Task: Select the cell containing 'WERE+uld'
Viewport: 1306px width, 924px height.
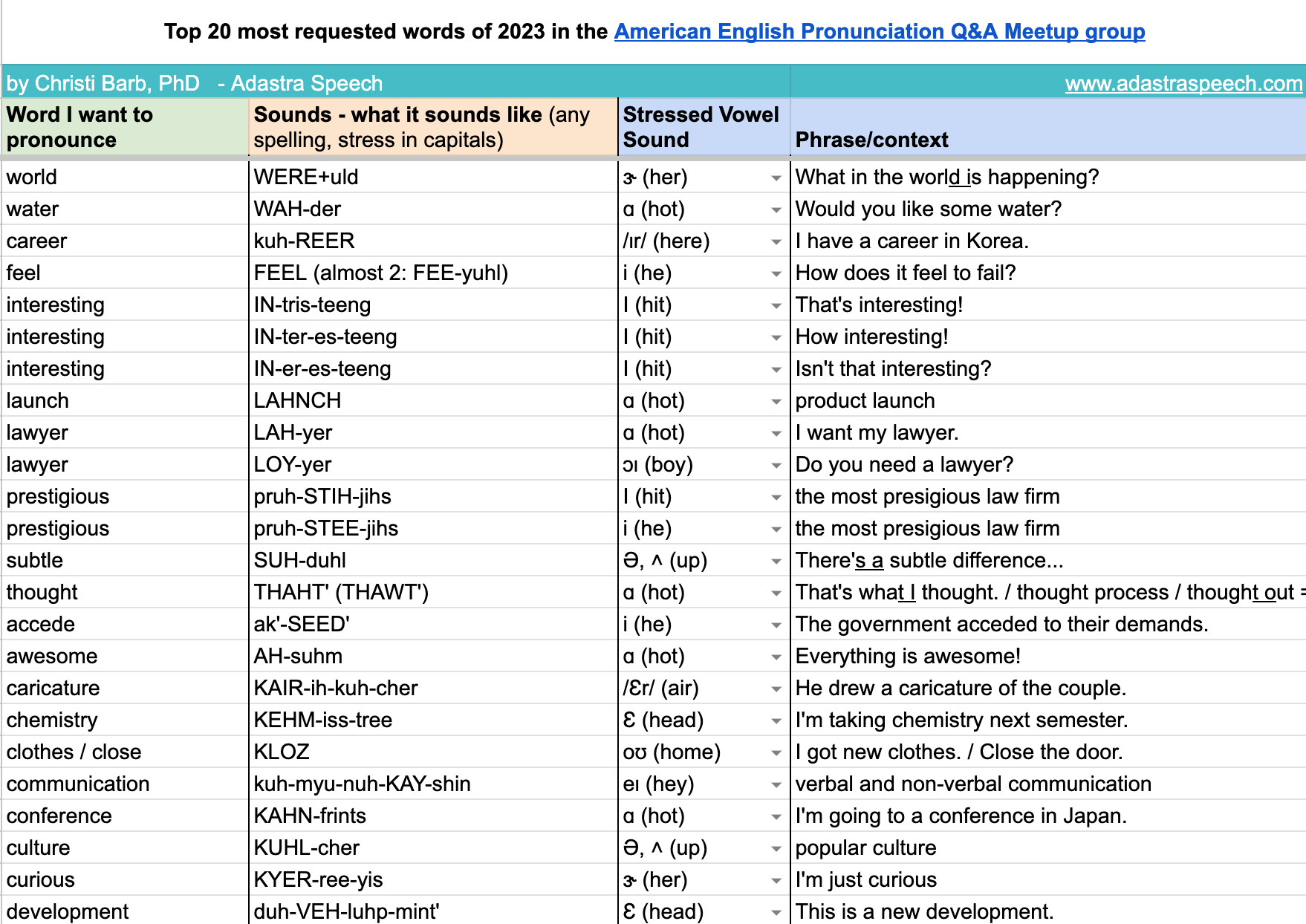Action: (x=432, y=178)
